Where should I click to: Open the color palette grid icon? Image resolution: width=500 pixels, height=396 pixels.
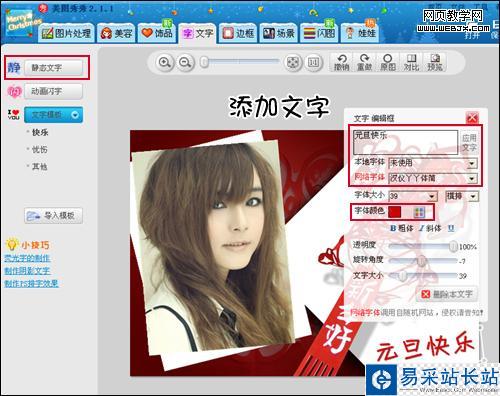pos(419,212)
